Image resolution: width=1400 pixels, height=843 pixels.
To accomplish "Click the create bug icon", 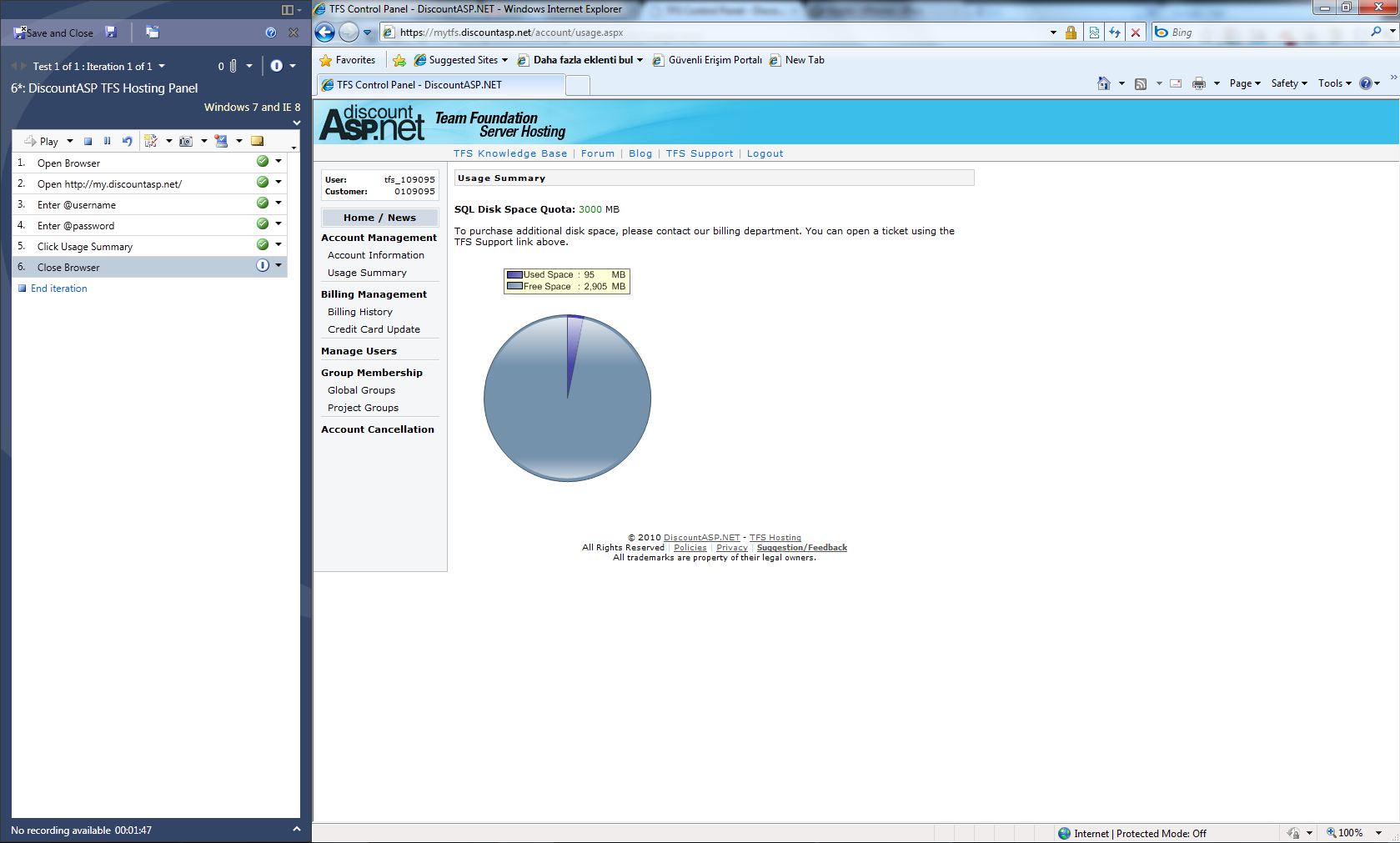I will click(151, 141).
